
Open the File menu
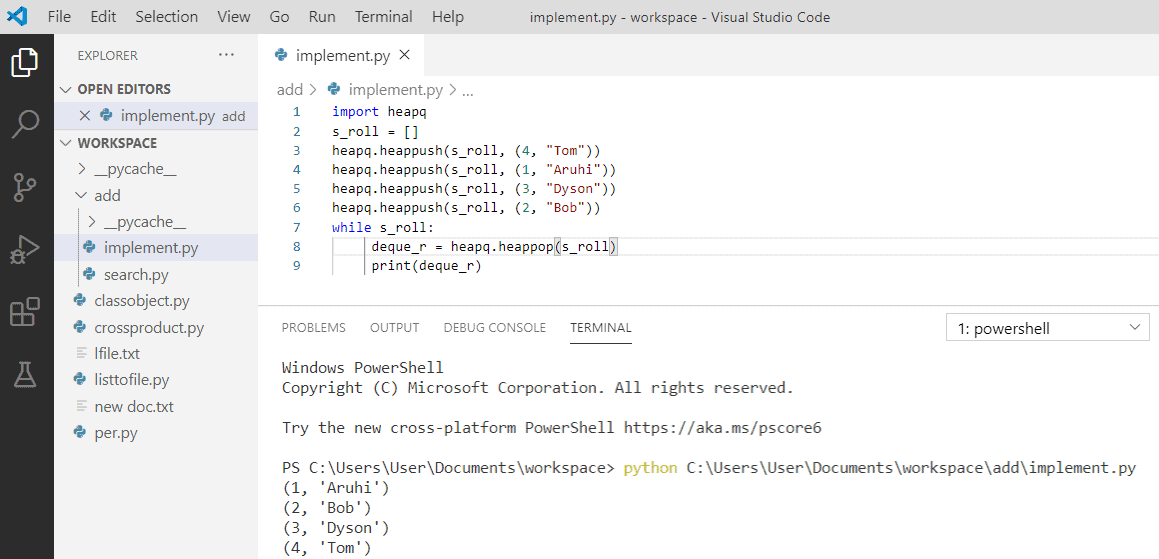click(x=59, y=16)
